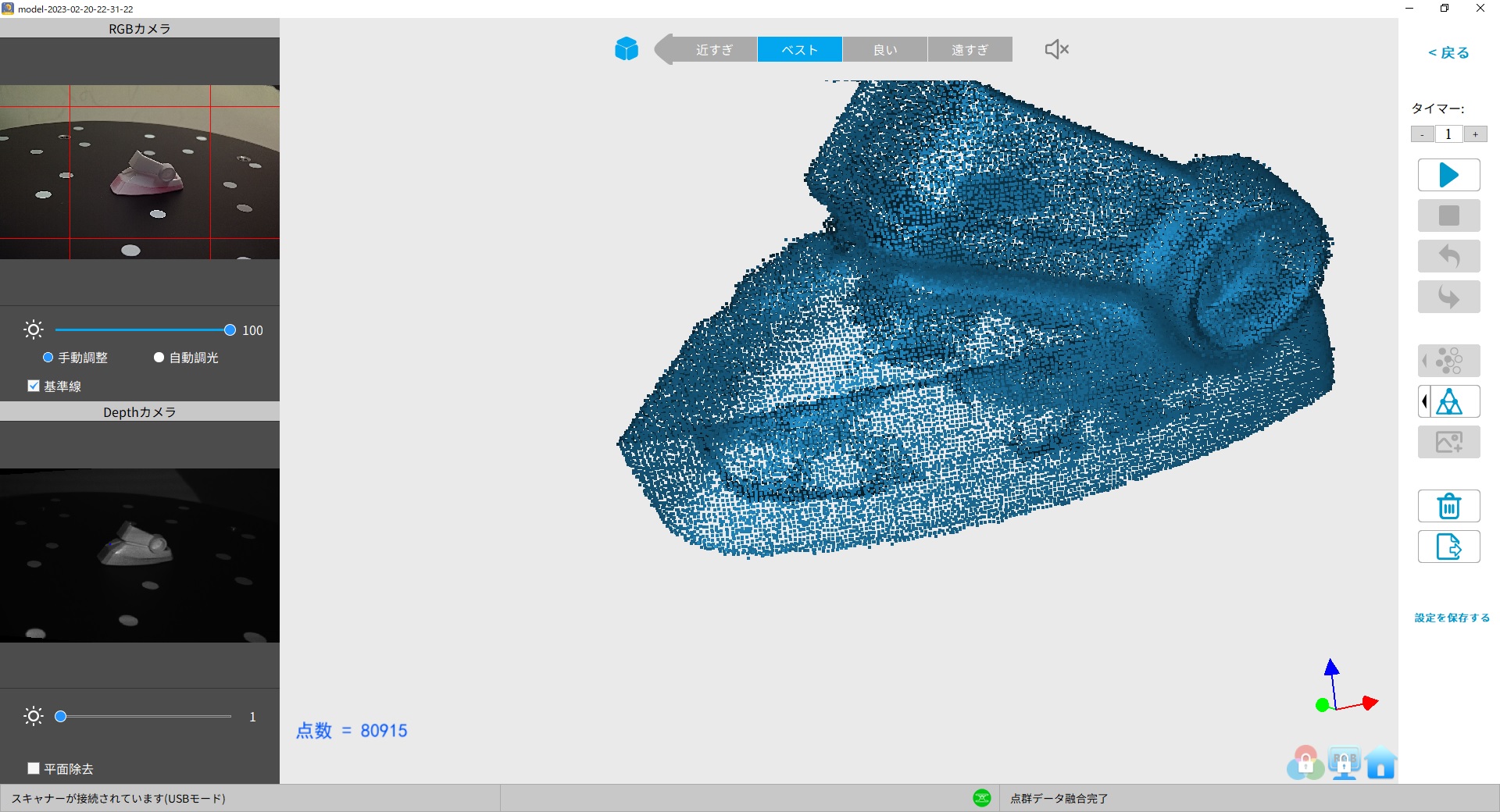
Task: Reset view with the home icon
Action: click(x=1380, y=763)
